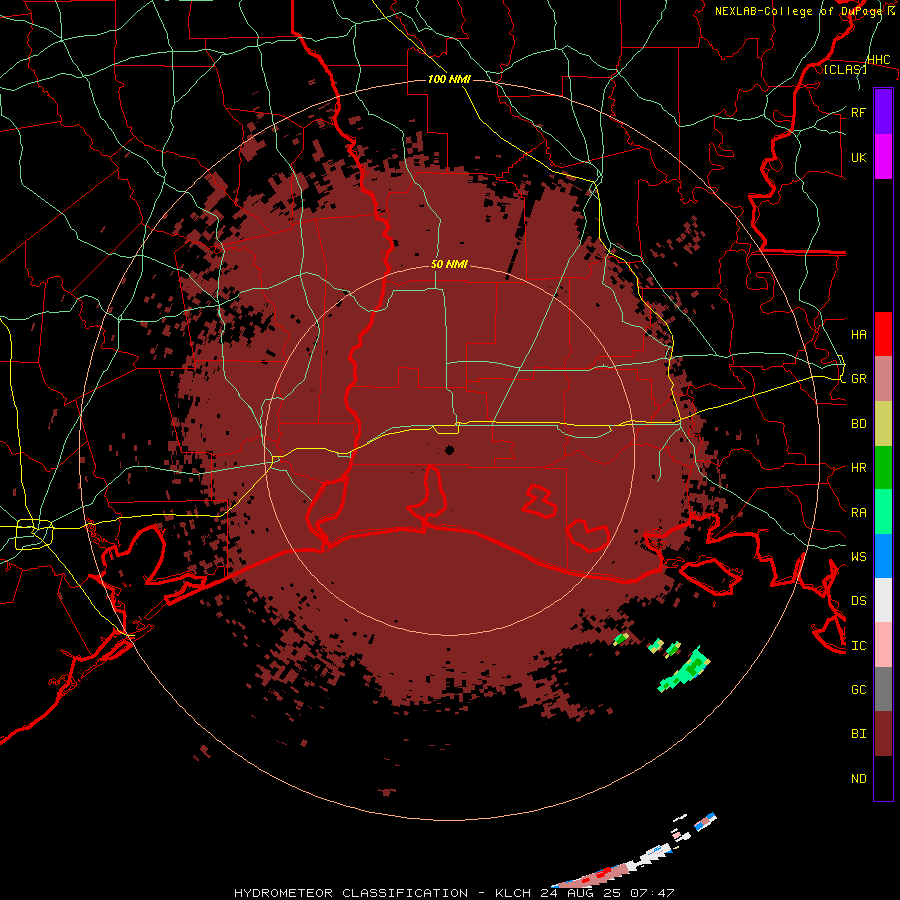Viewport: 900px width, 900px height.
Task: Click the 'HYDROMETEOR CLASSIFICATION' title text
Action: pyautogui.click(x=351, y=893)
